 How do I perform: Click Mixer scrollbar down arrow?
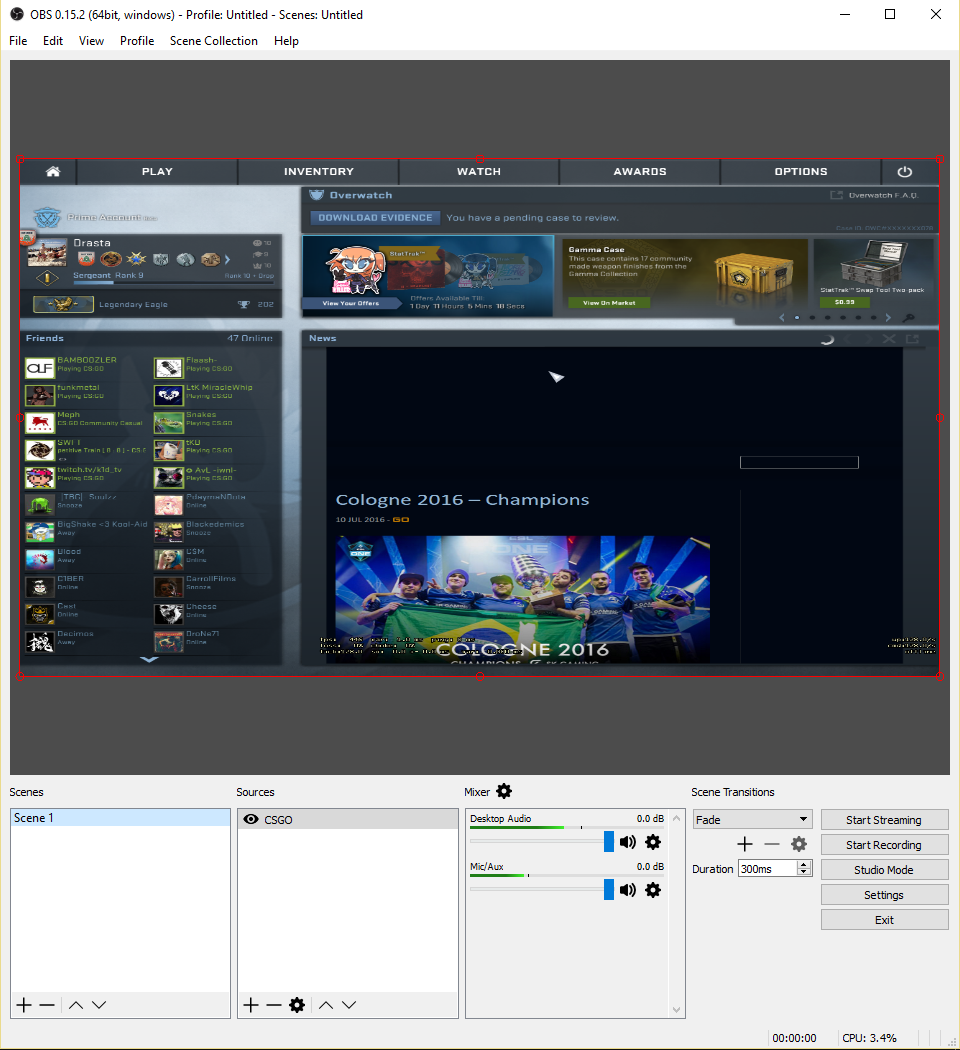tap(676, 1010)
